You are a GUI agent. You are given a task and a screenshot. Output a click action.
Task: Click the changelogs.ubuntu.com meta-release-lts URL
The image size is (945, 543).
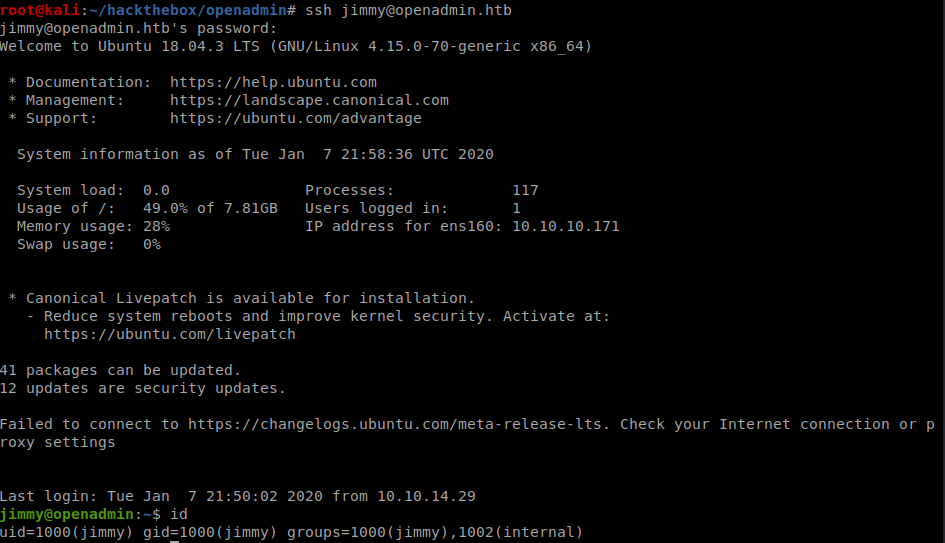395,424
